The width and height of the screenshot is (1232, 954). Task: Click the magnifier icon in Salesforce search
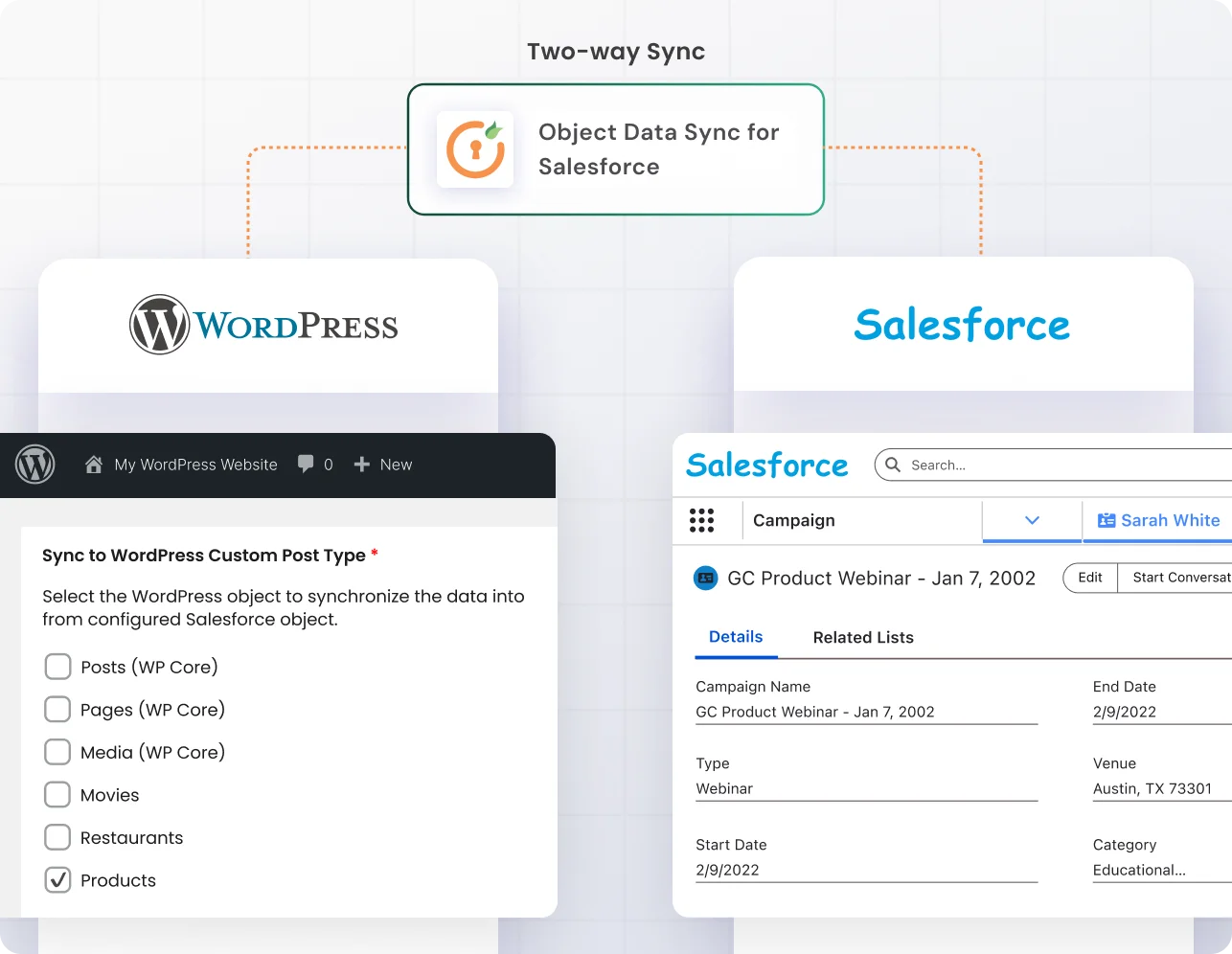(x=893, y=465)
